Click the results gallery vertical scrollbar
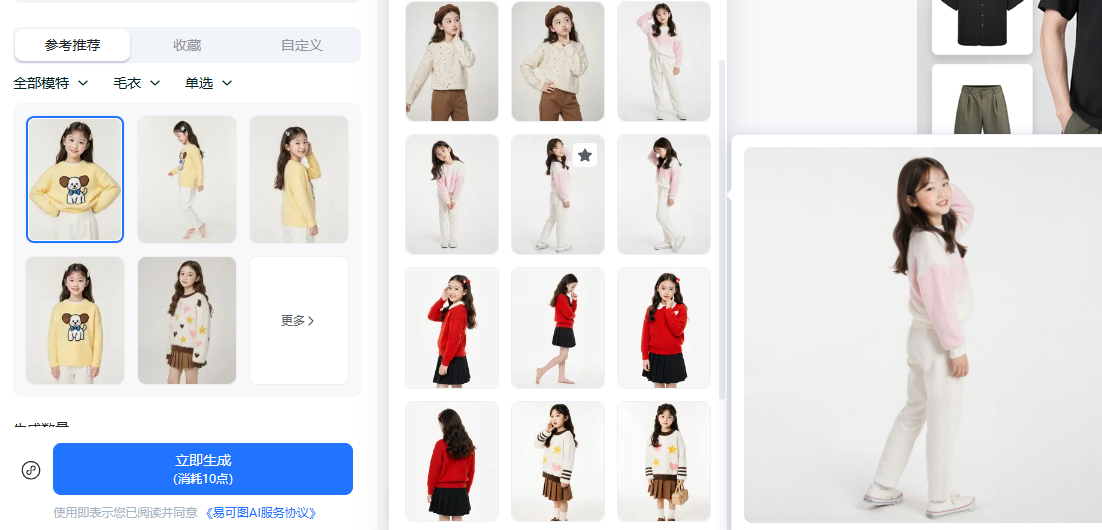 722,228
